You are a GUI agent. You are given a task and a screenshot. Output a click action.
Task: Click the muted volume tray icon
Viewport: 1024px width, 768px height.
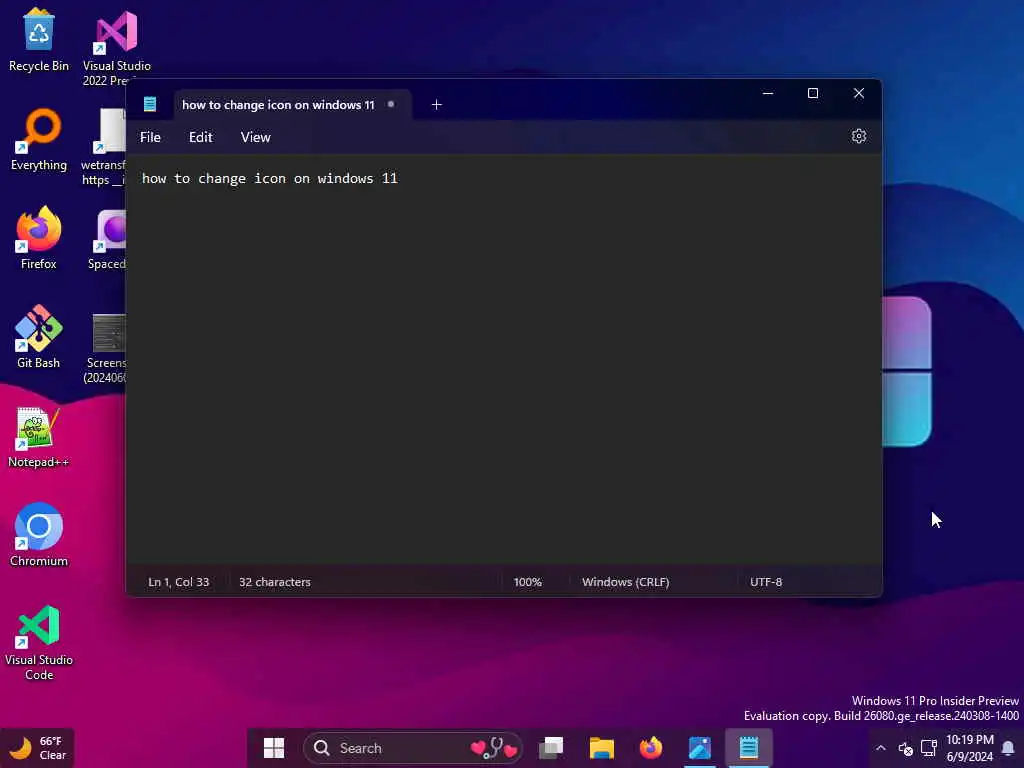tap(905, 748)
